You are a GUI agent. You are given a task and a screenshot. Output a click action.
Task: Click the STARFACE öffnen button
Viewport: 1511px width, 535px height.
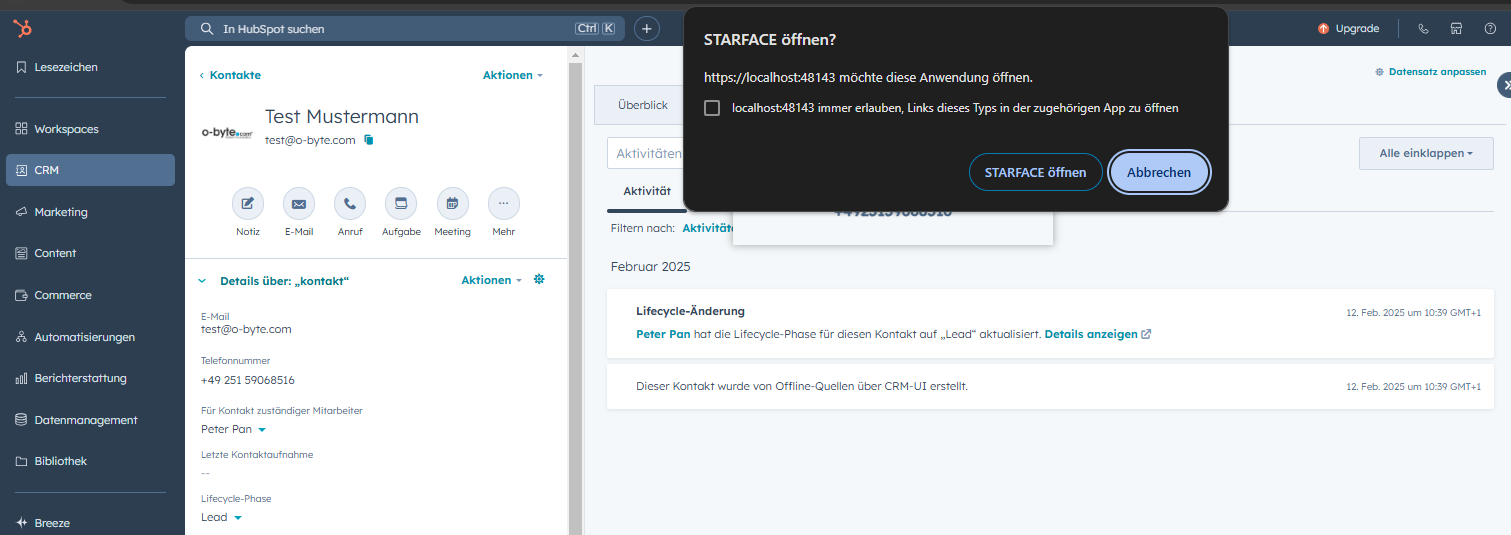pyautogui.click(x=1035, y=172)
